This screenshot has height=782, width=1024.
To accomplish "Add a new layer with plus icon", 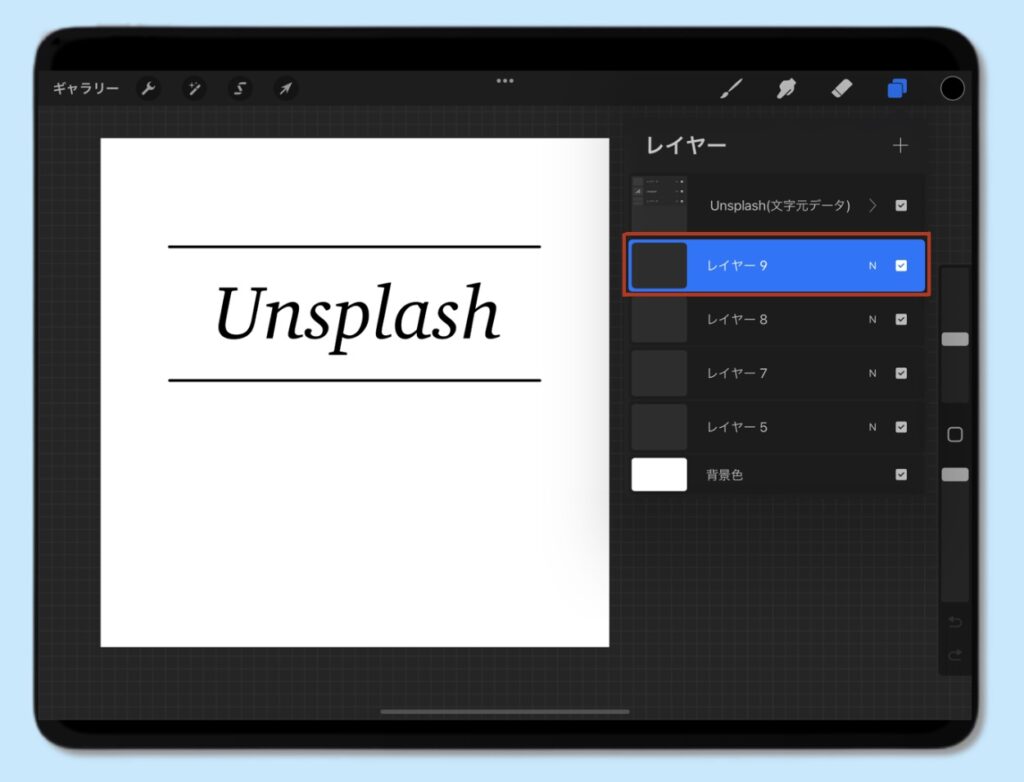I will click(900, 145).
